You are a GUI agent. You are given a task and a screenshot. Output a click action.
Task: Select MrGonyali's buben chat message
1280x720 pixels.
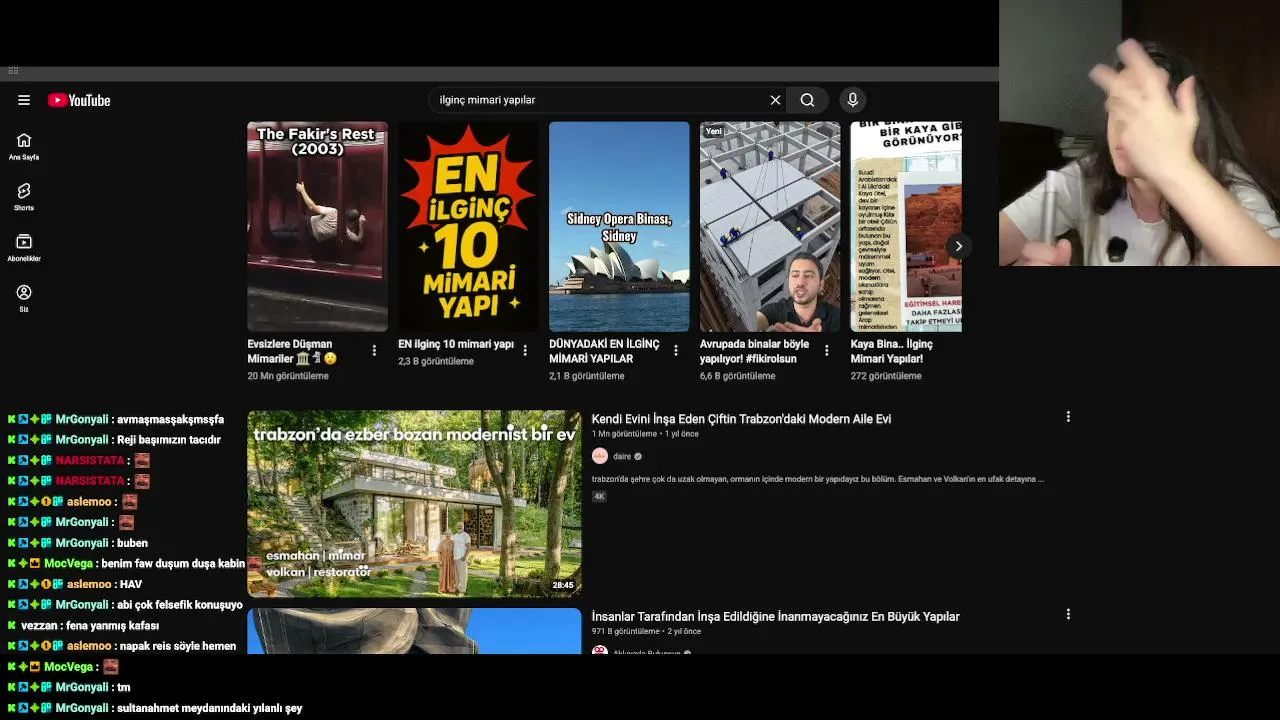click(132, 543)
